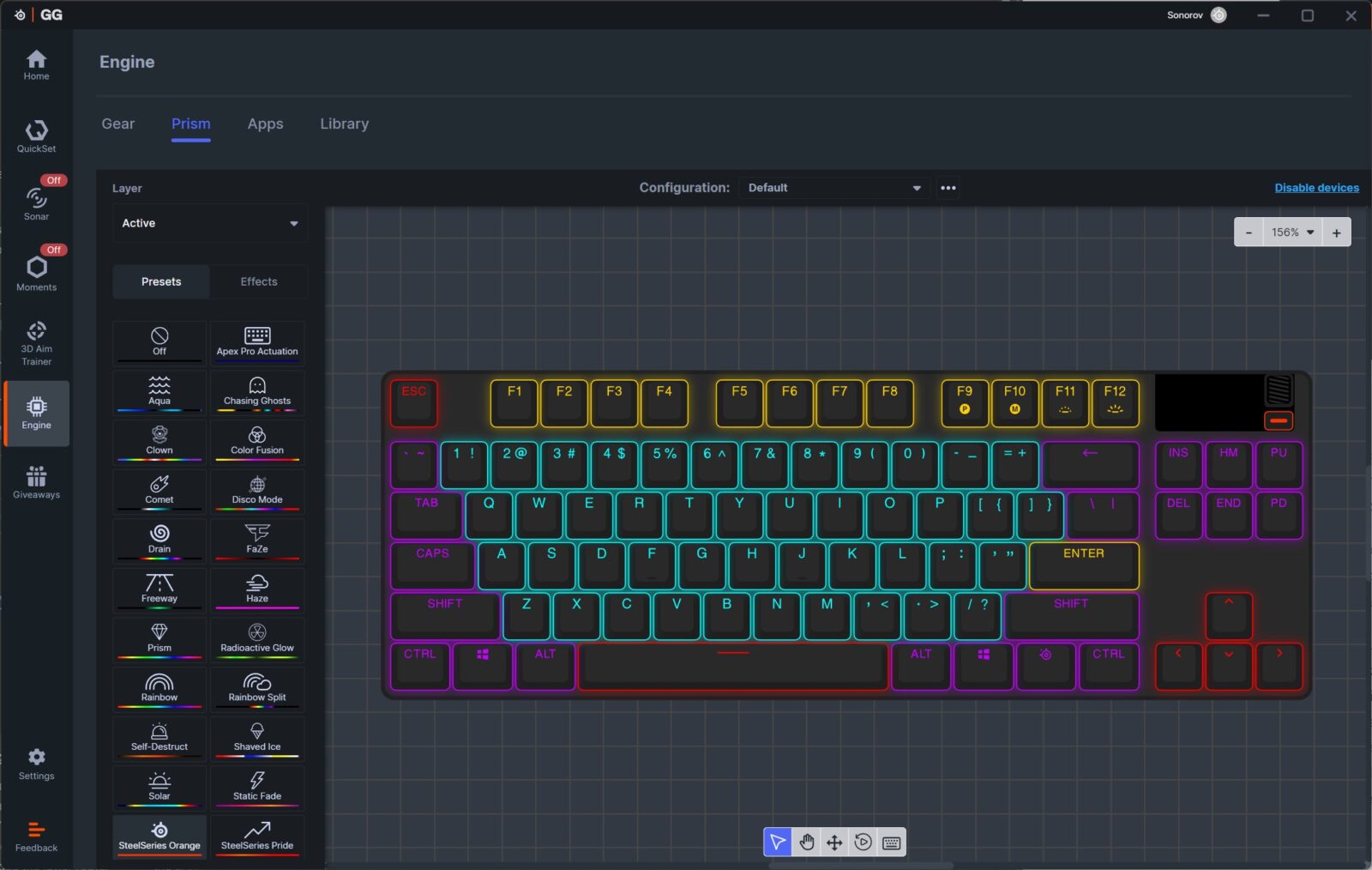Viewport: 1372px width, 870px height.
Task: Click the Disable devices link
Action: 1316,188
